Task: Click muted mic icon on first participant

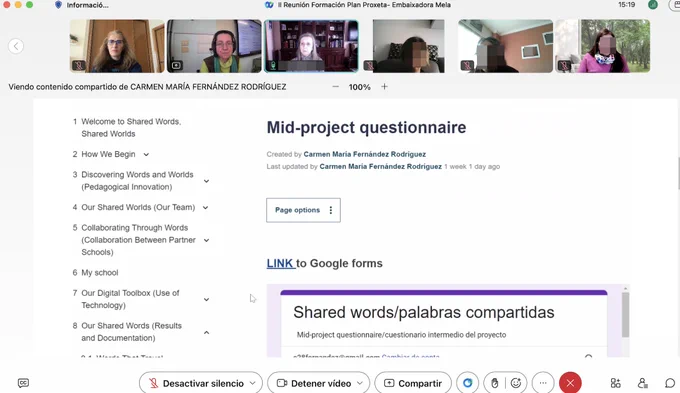Action: 78,66
